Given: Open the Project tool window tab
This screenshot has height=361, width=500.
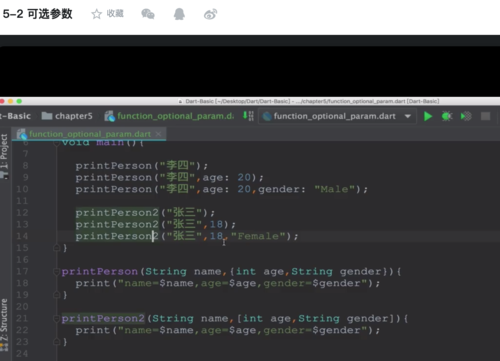Looking at the screenshot, I should click(4, 156).
